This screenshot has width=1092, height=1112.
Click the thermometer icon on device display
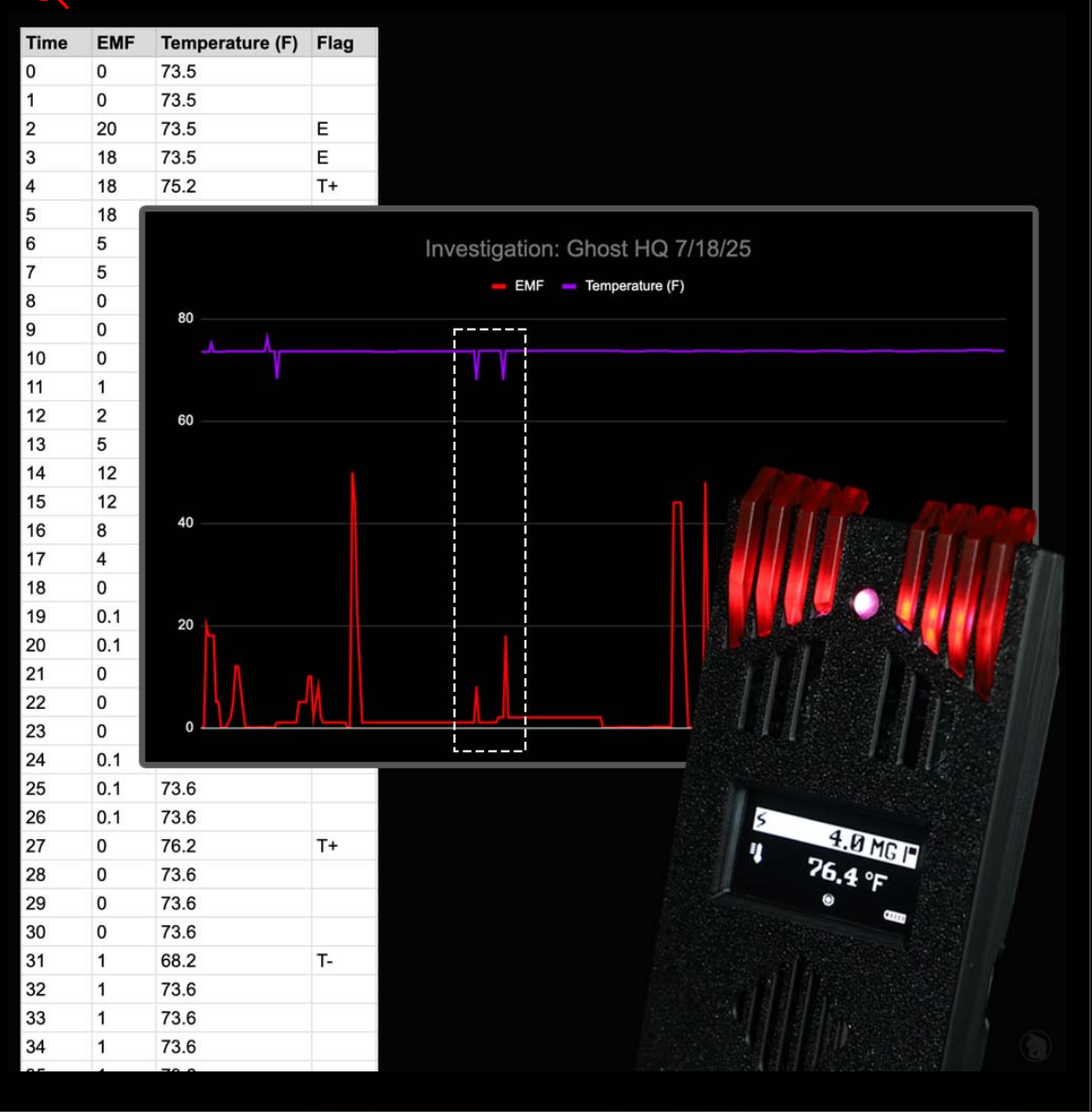pos(756,852)
